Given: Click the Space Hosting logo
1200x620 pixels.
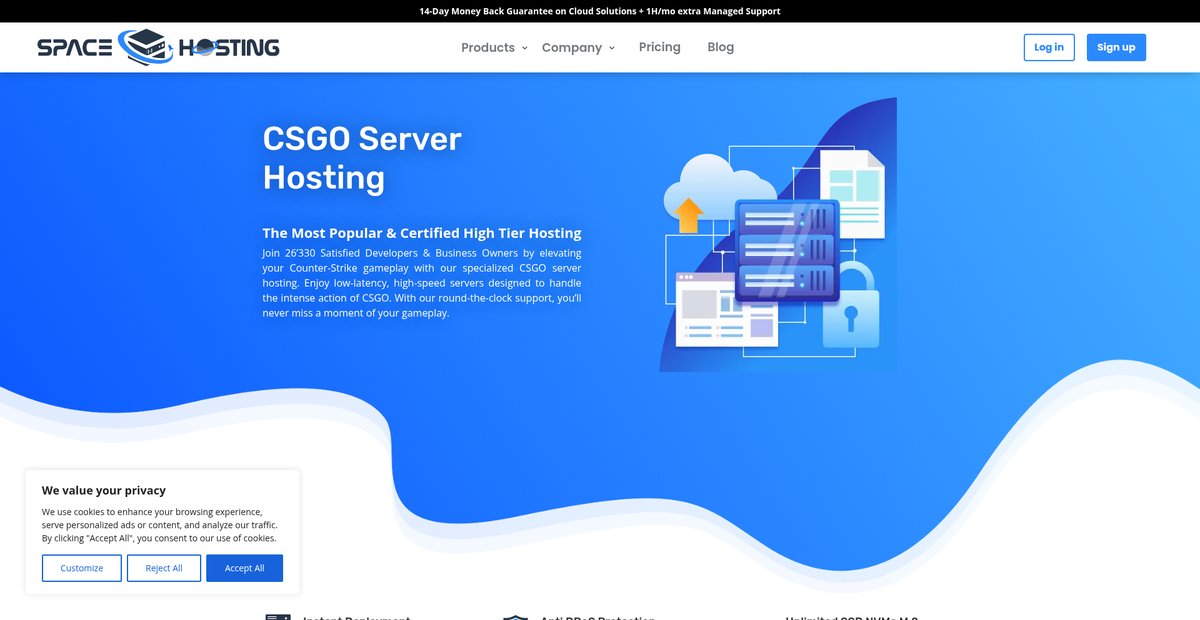Looking at the screenshot, I should (158, 47).
